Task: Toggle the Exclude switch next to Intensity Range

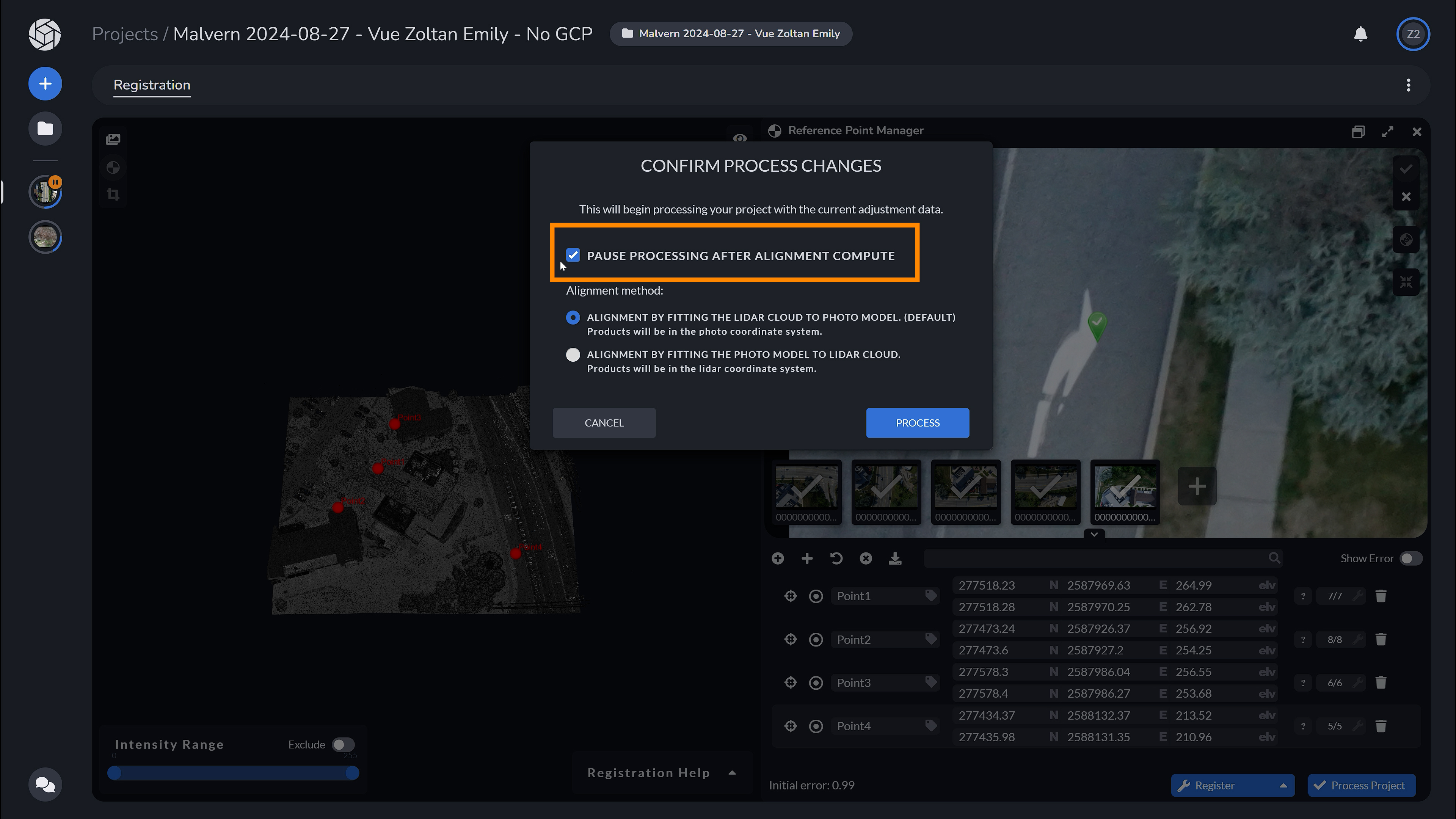Action: click(342, 744)
